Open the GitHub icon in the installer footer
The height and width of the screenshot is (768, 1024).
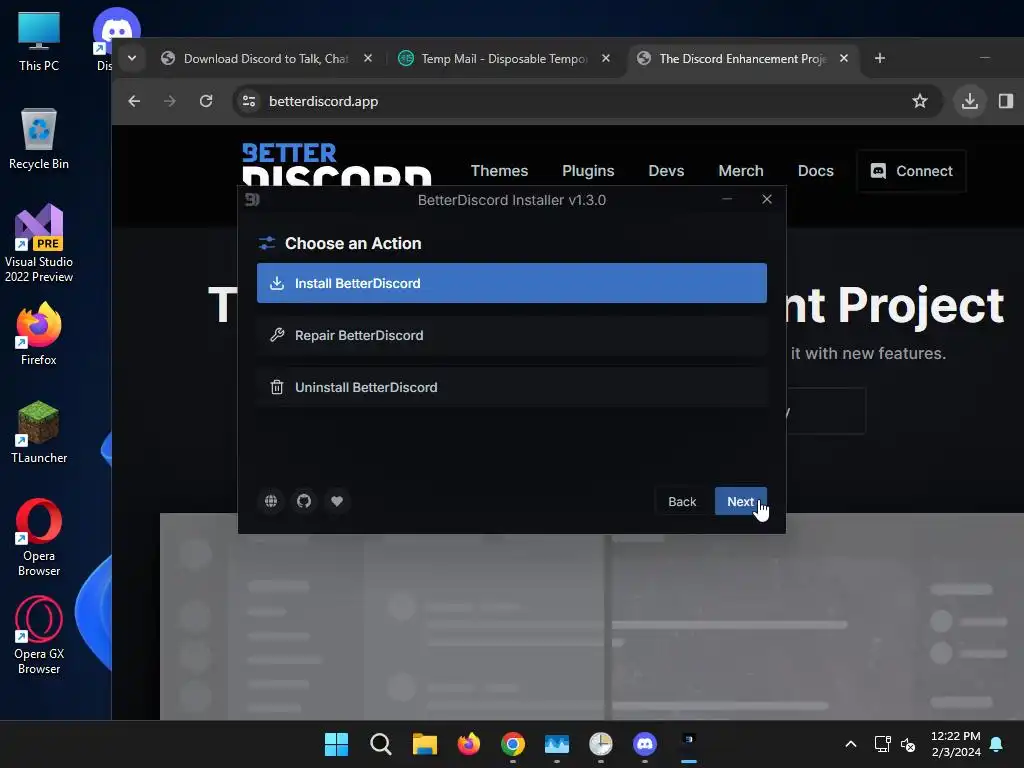[x=304, y=501]
